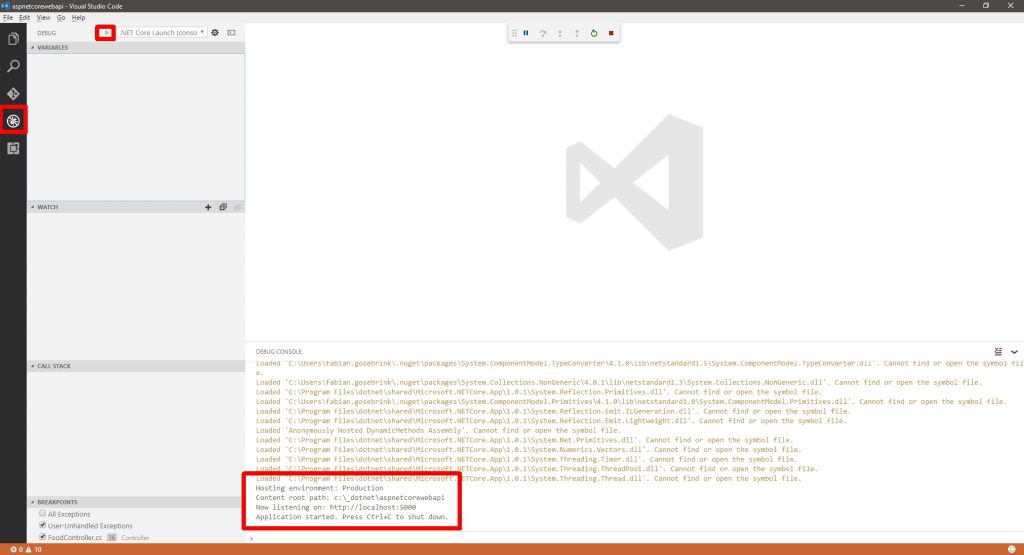Disable the FoodController.cs breakpoint checkbox
This screenshot has width=1024, height=555.
pos(42,537)
